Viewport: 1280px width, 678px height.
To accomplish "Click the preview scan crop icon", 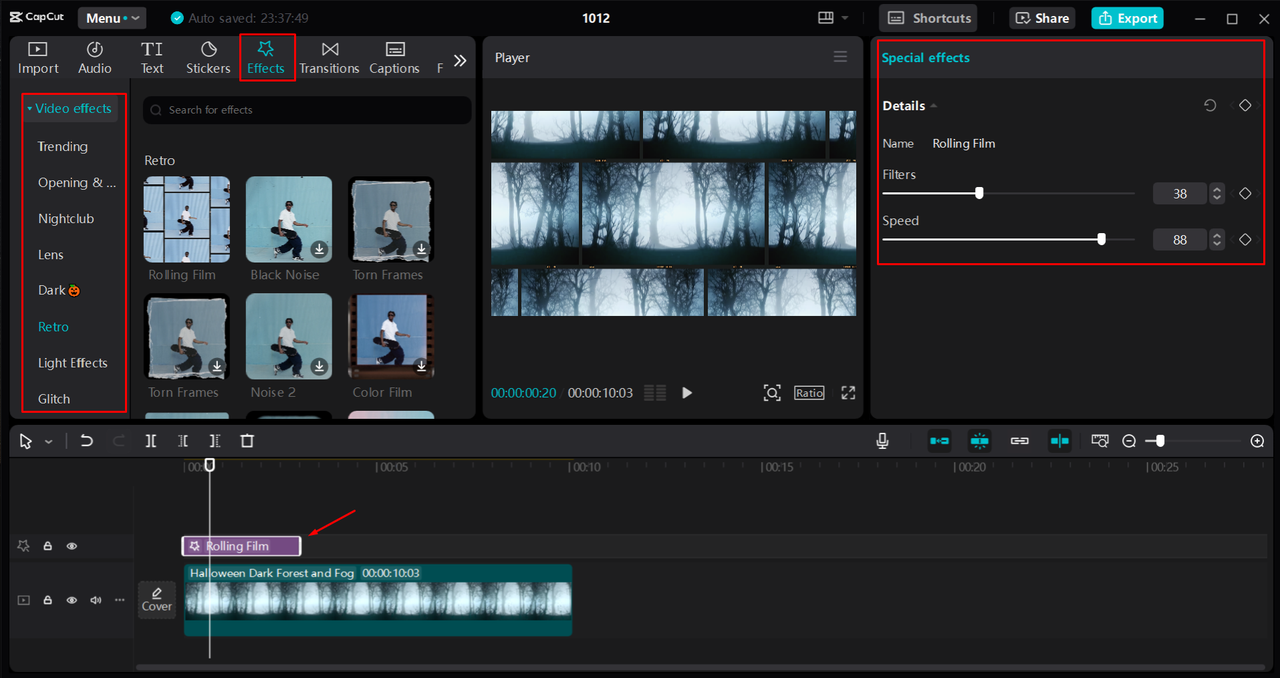I will 772,393.
